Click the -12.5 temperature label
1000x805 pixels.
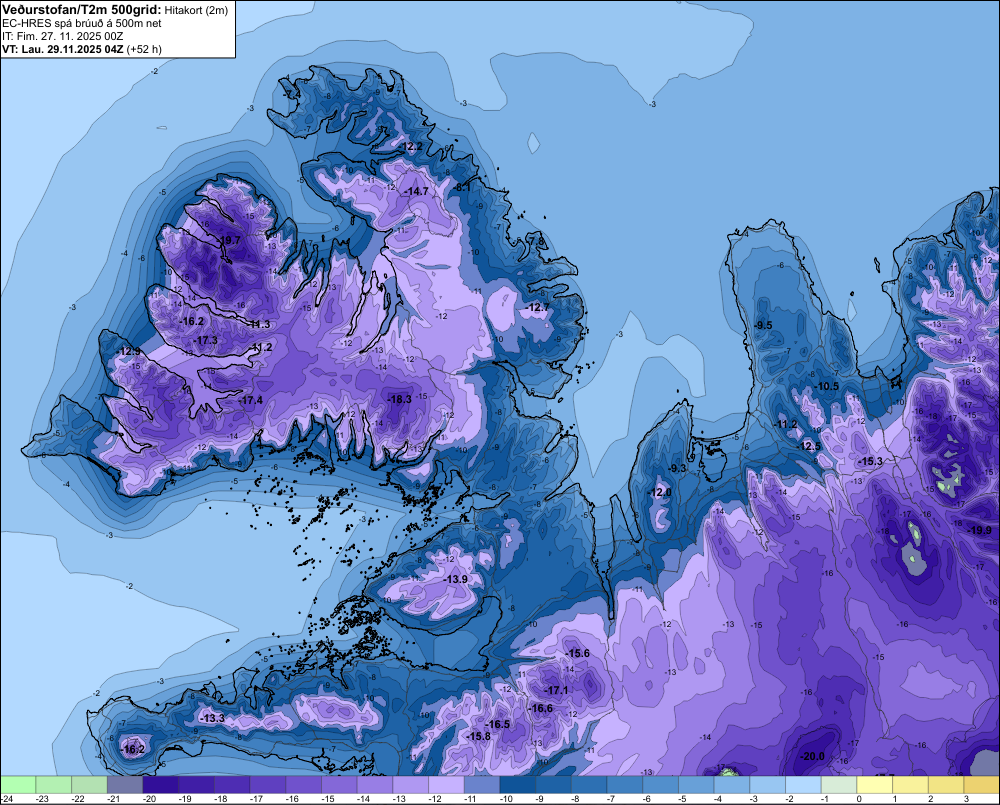click(x=810, y=447)
